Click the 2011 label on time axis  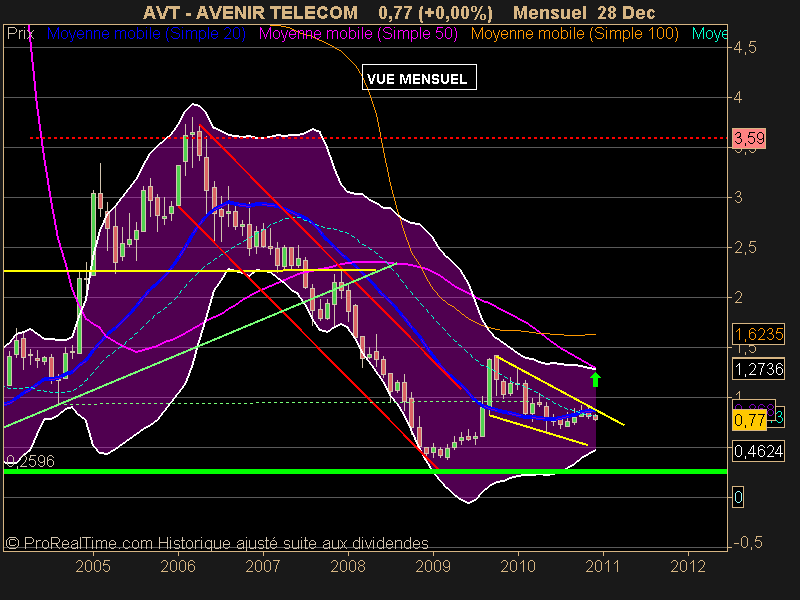(x=603, y=566)
